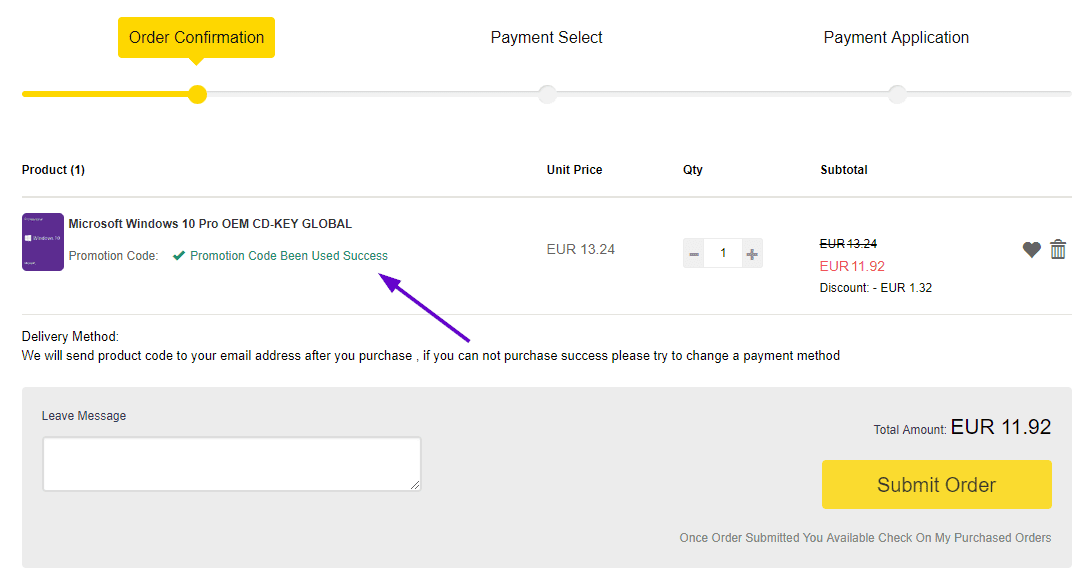The width and height of the screenshot is (1091, 581).
Task: Remove the product with the trash icon
Action: coord(1058,248)
